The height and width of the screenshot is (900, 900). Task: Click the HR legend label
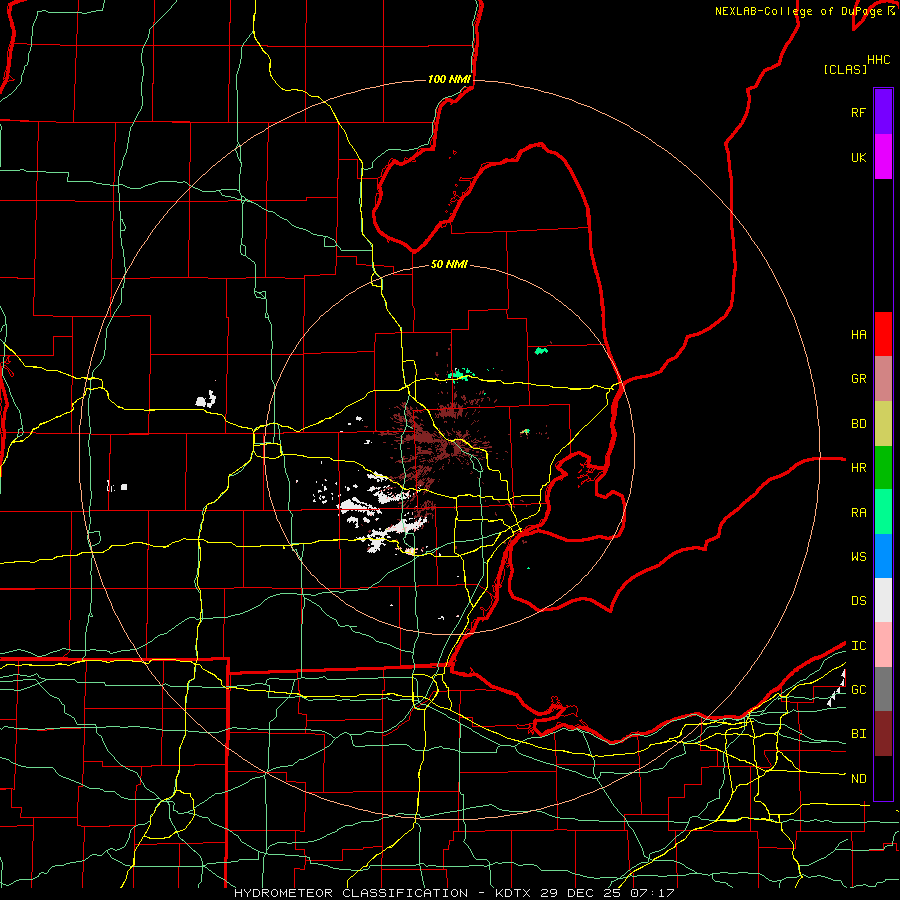point(858,468)
